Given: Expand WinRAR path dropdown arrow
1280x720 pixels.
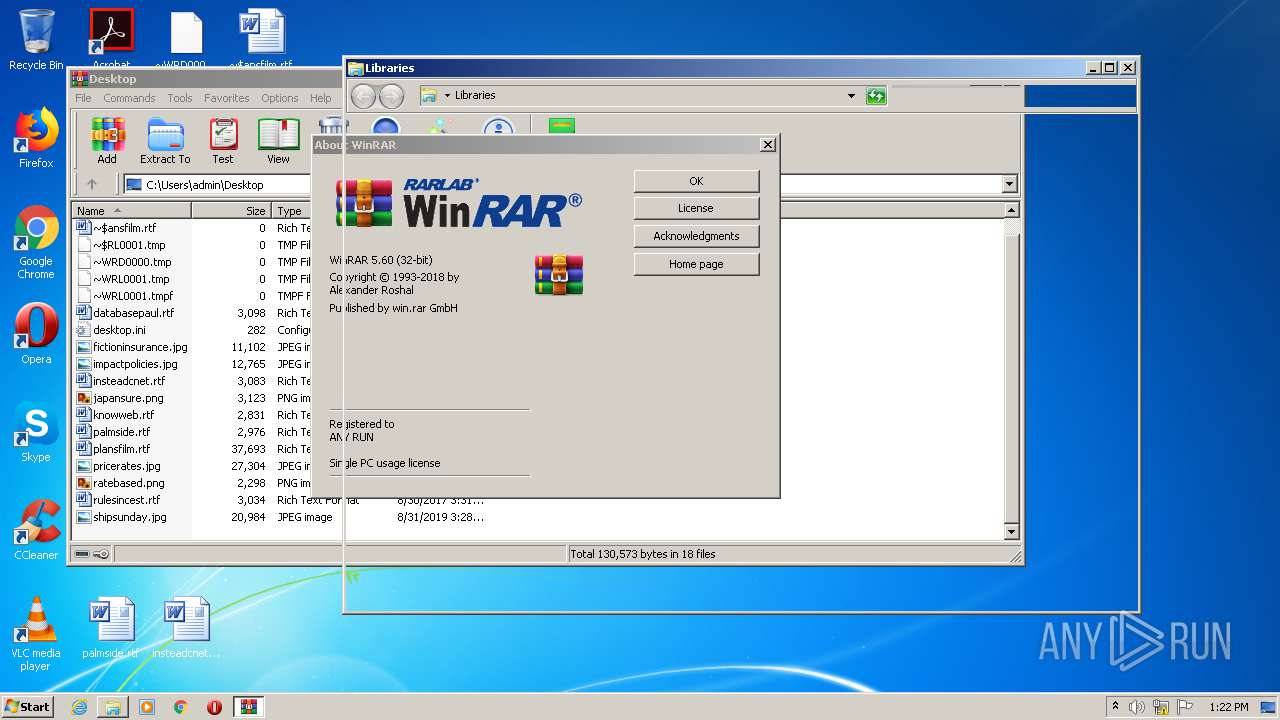Looking at the screenshot, I should (1009, 184).
